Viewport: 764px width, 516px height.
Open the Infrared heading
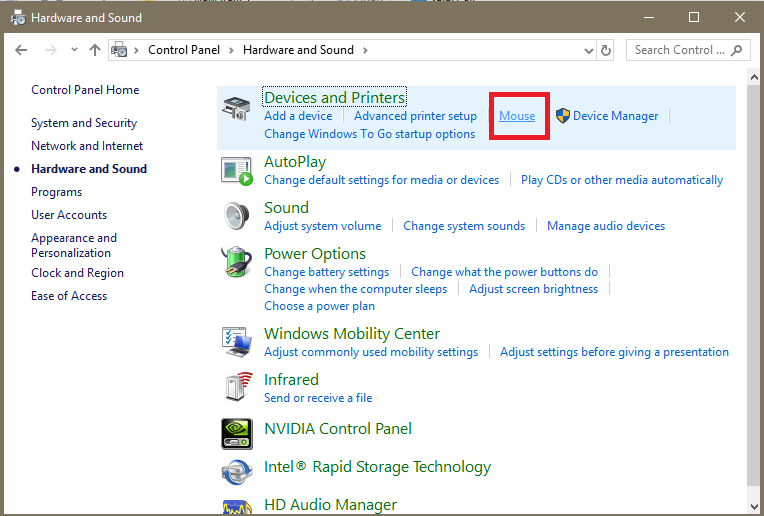pyautogui.click(x=291, y=380)
